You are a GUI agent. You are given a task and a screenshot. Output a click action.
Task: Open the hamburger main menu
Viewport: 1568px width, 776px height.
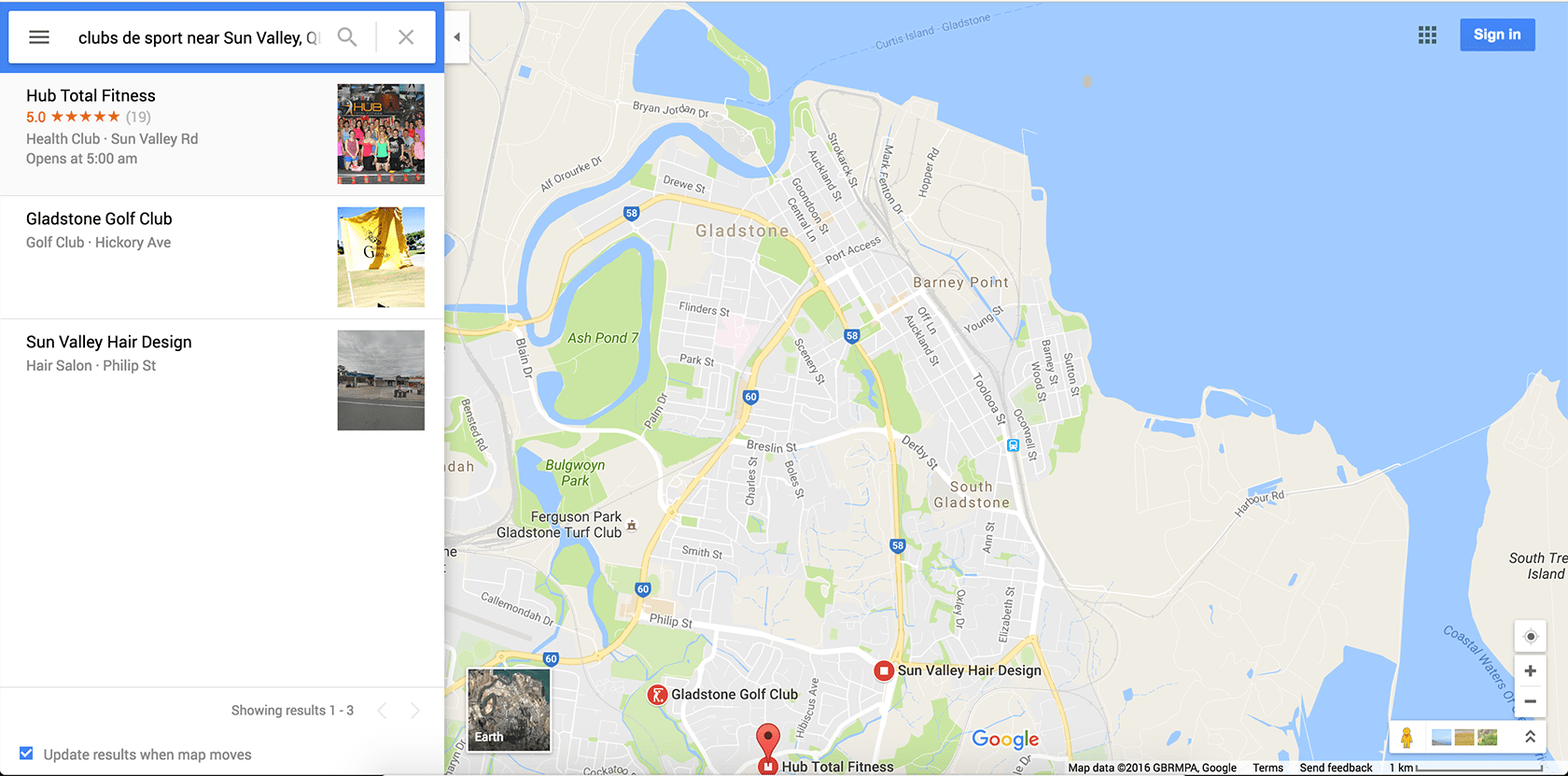(x=39, y=37)
